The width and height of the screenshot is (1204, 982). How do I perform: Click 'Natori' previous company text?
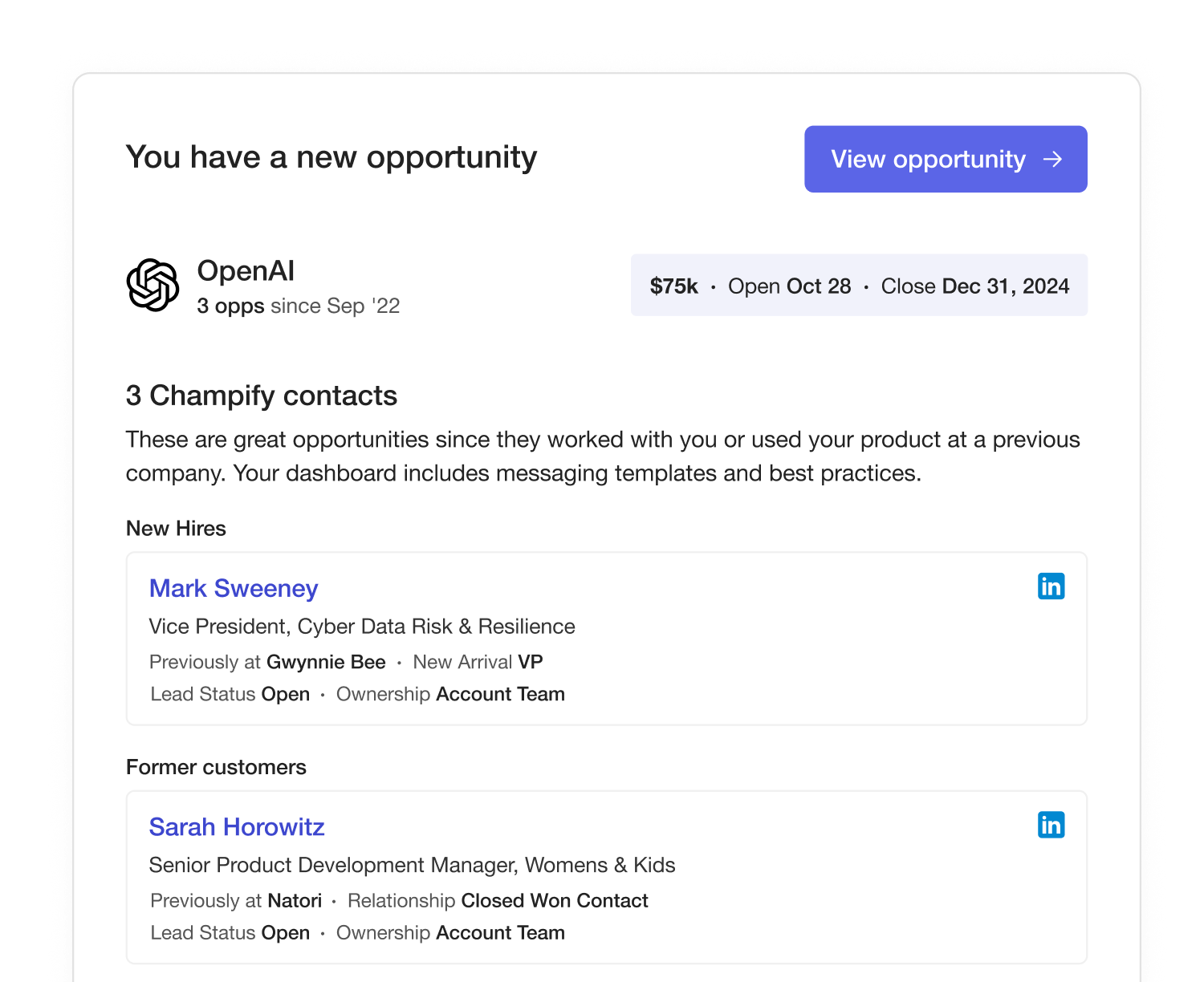point(295,900)
